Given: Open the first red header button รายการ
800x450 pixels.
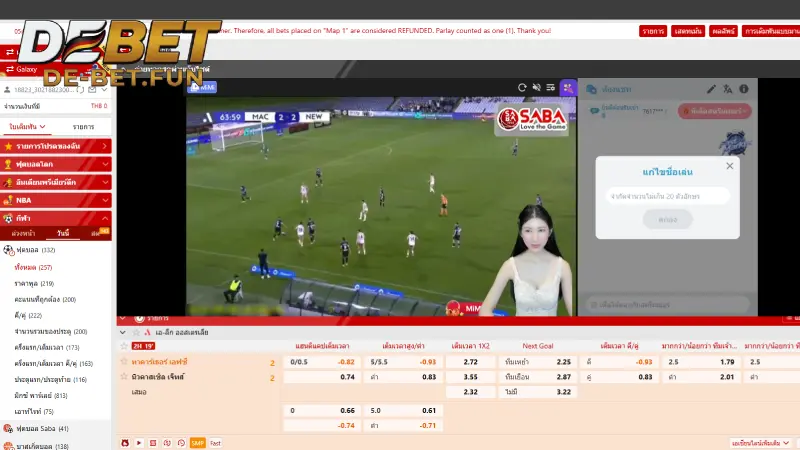Looking at the screenshot, I should click(x=653, y=31).
